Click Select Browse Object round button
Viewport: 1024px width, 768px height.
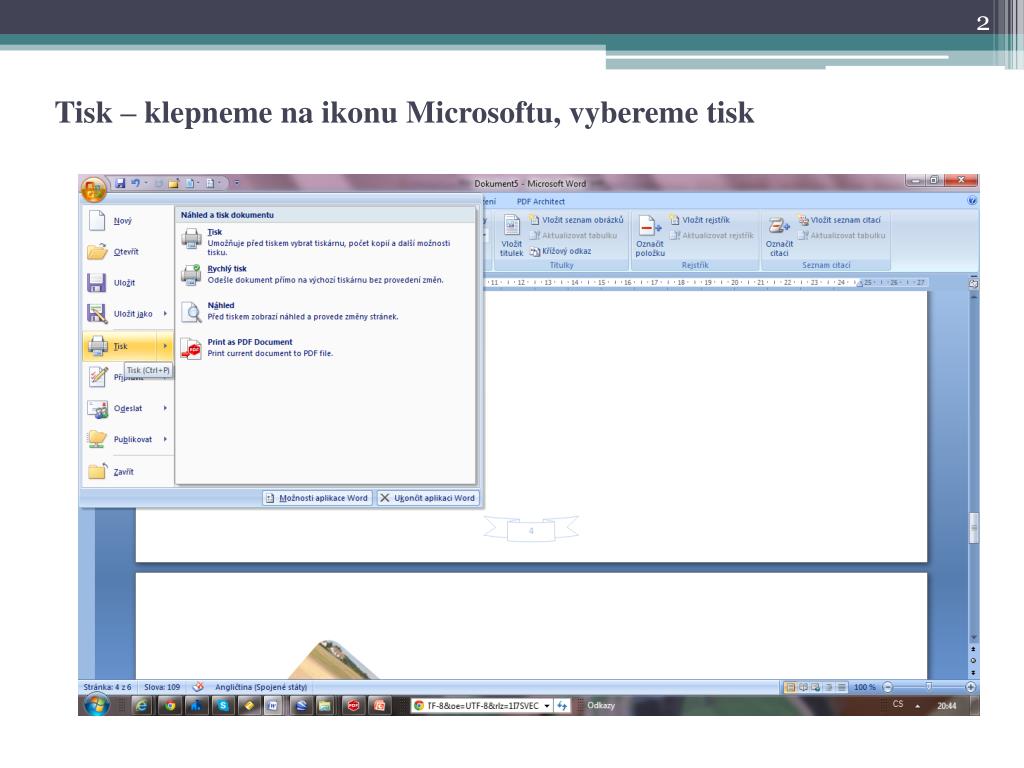click(x=974, y=661)
